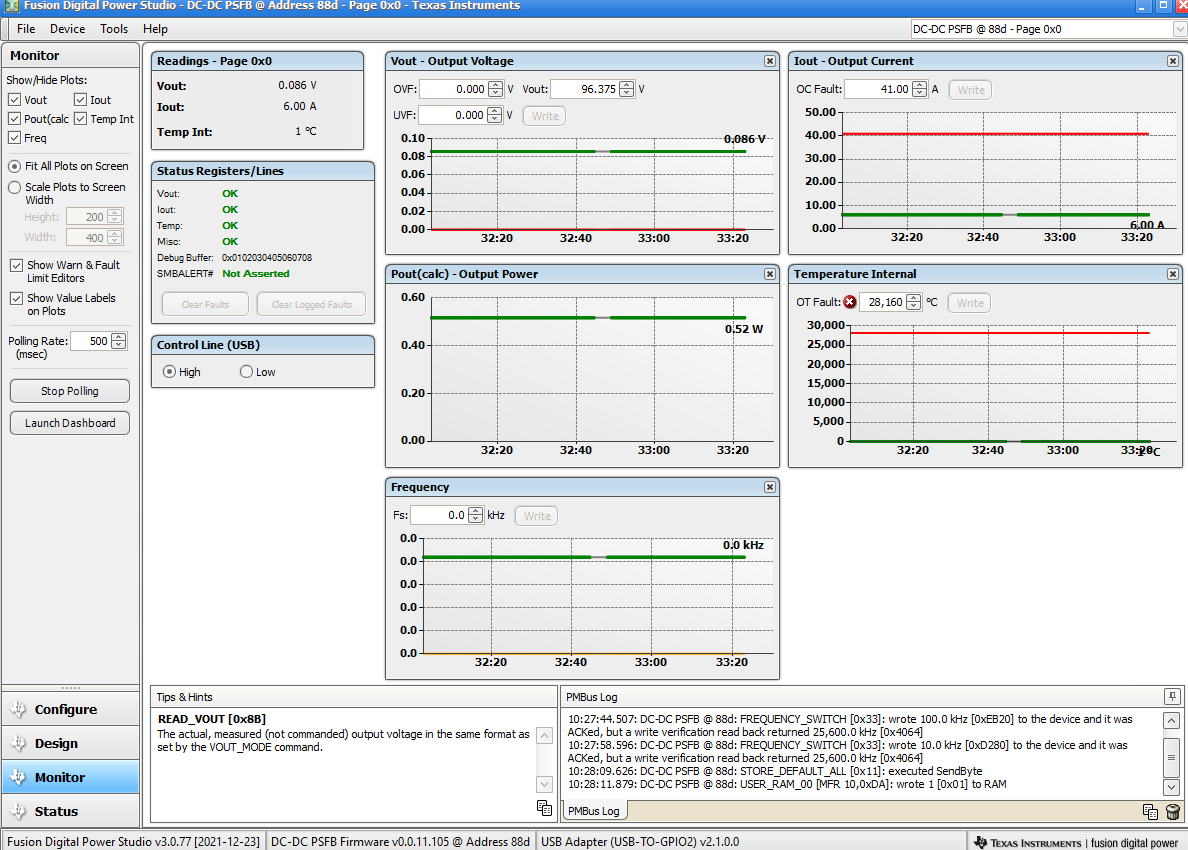
Task: Clear PMBus Log with trash icon
Action: [1172, 812]
